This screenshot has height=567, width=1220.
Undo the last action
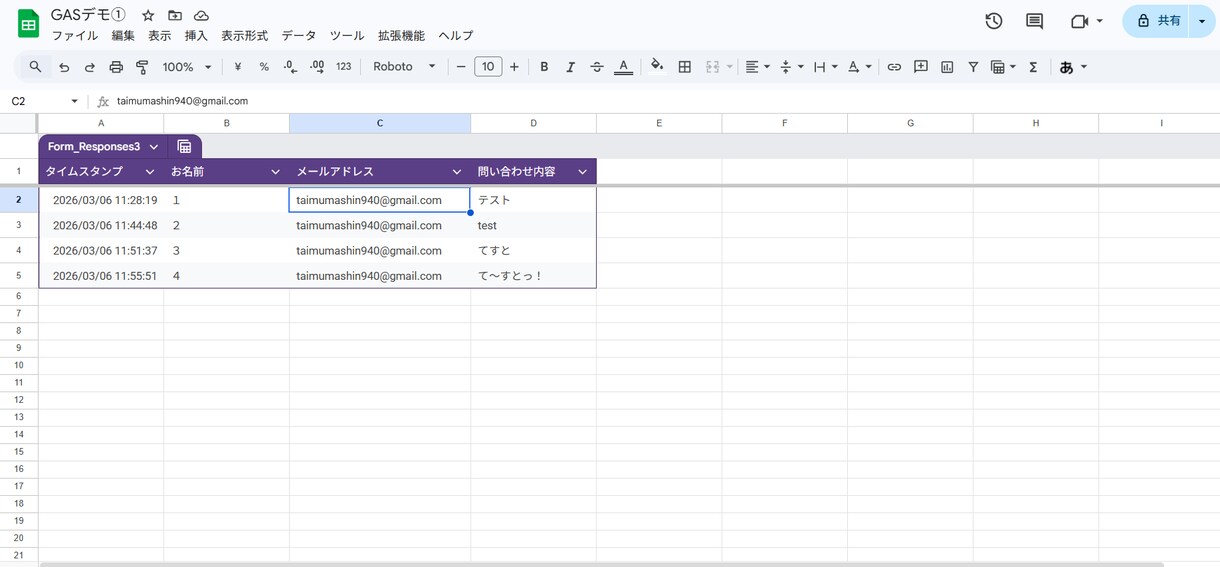[x=64, y=67]
